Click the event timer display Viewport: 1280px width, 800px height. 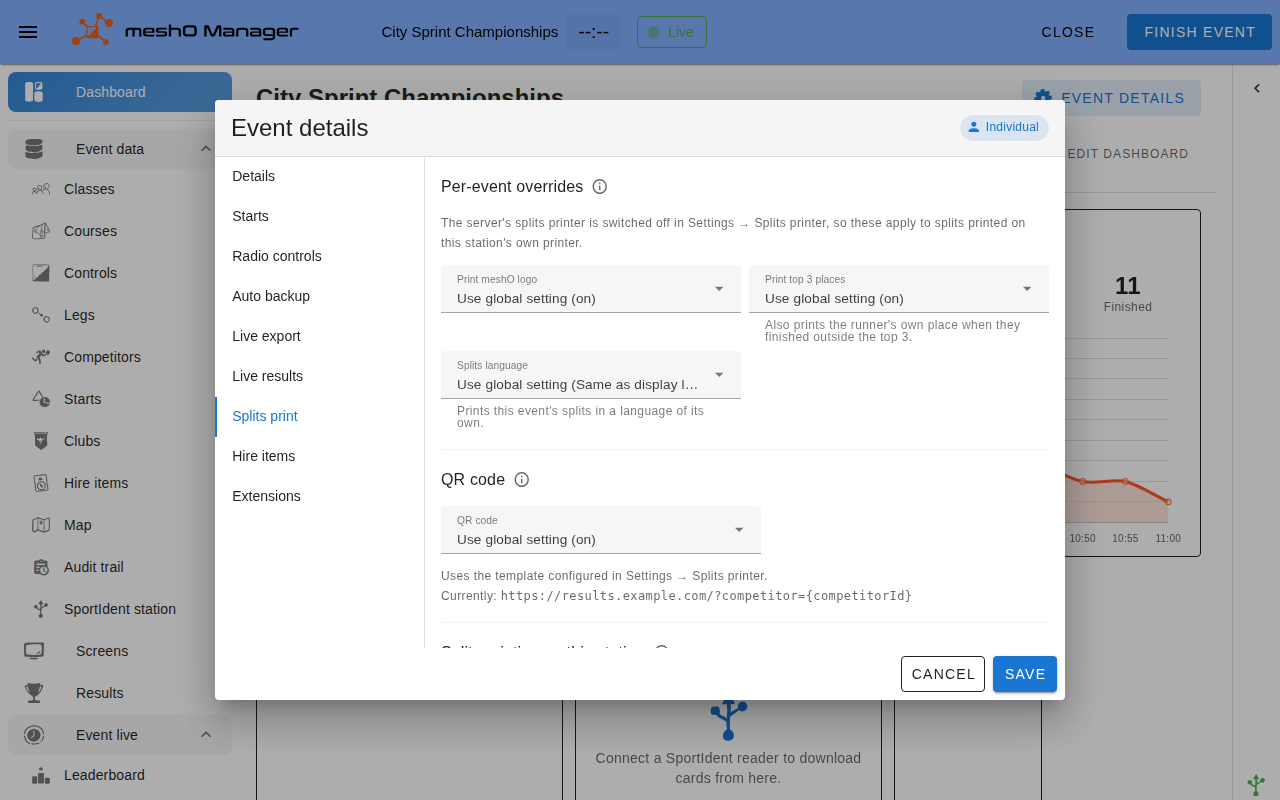(x=594, y=32)
